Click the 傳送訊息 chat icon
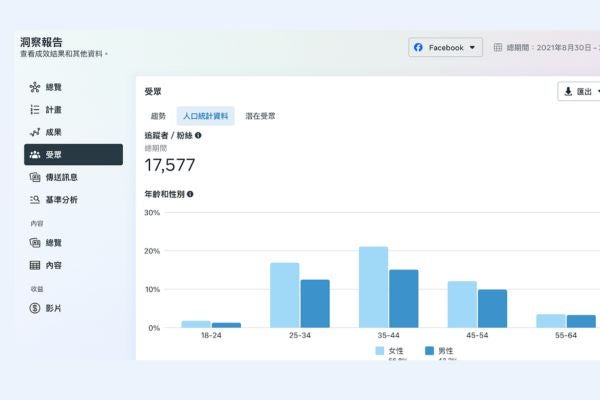The height and width of the screenshot is (400, 600). [x=34, y=177]
